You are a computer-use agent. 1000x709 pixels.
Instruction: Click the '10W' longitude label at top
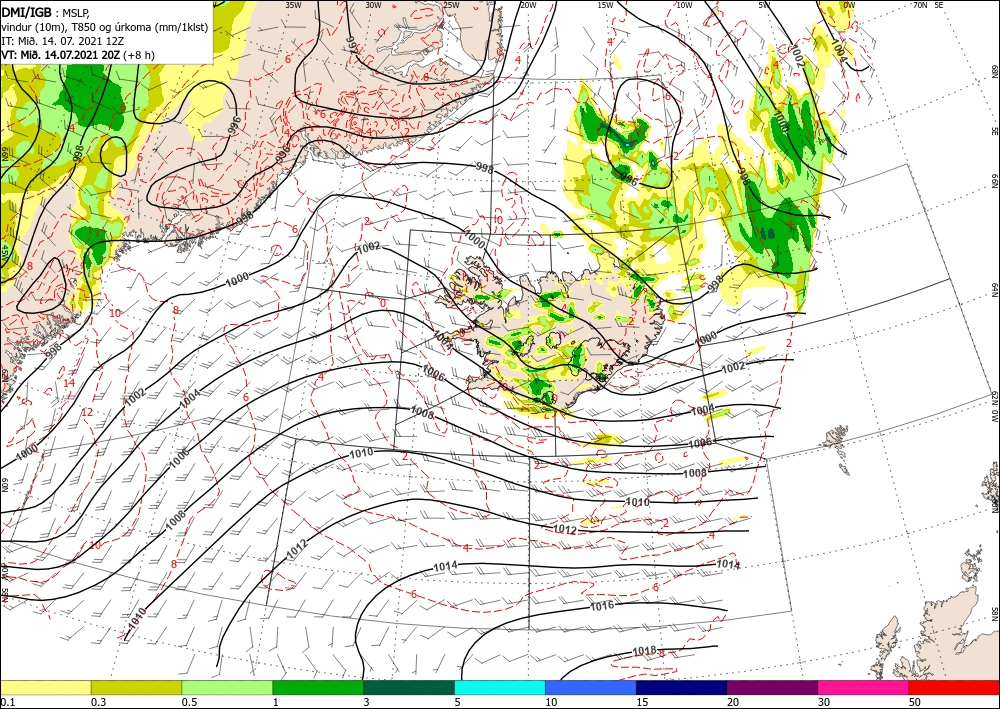pos(684,5)
